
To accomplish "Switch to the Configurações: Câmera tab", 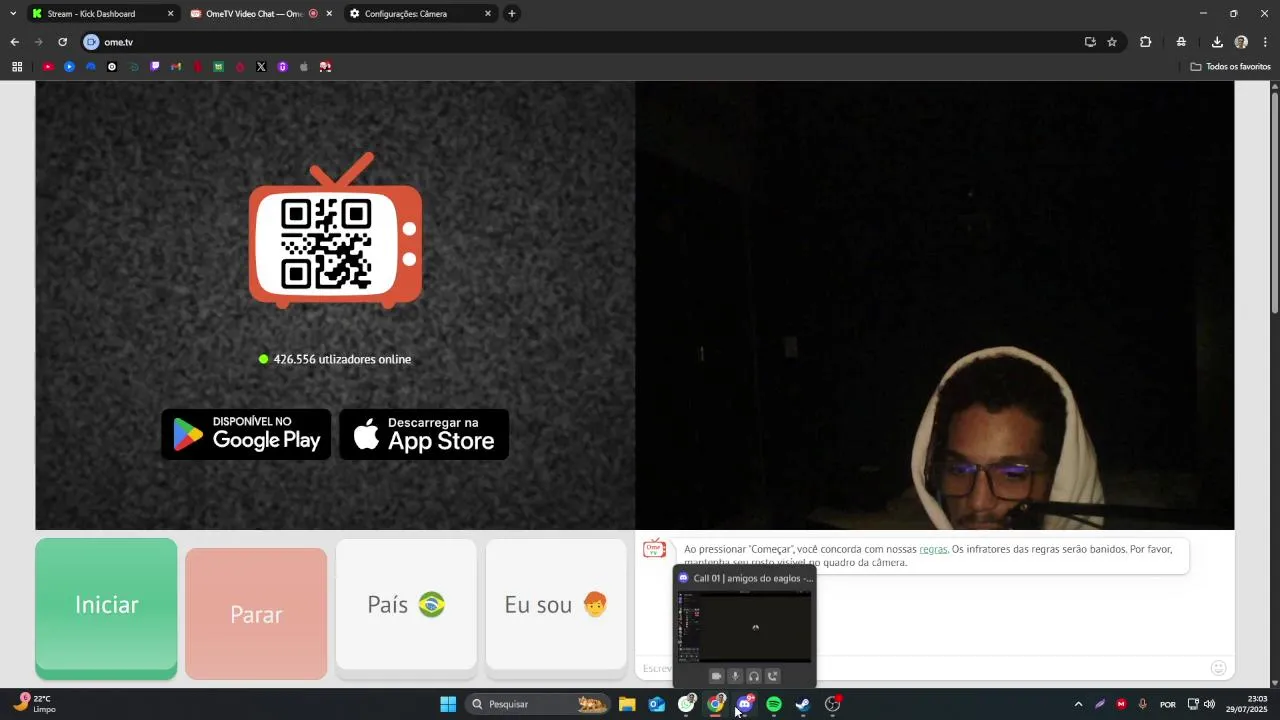I will 420,14.
